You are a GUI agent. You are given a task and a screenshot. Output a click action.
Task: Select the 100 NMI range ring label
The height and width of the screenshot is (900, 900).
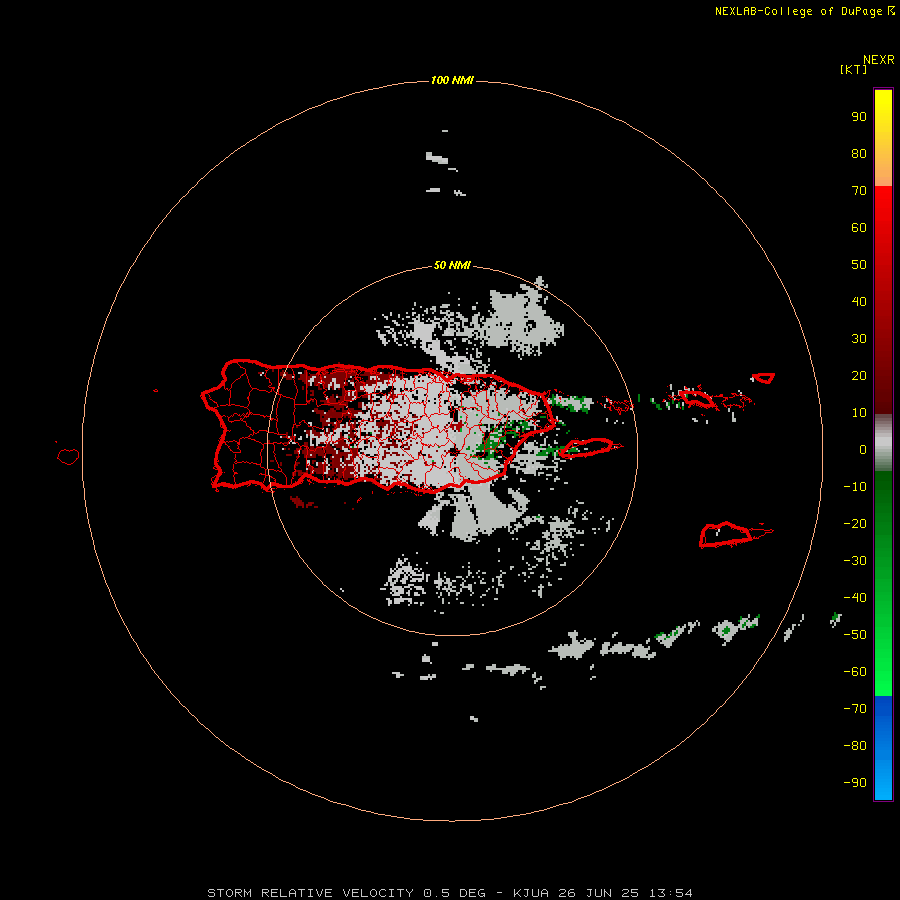pyautogui.click(x=452, y=80)
